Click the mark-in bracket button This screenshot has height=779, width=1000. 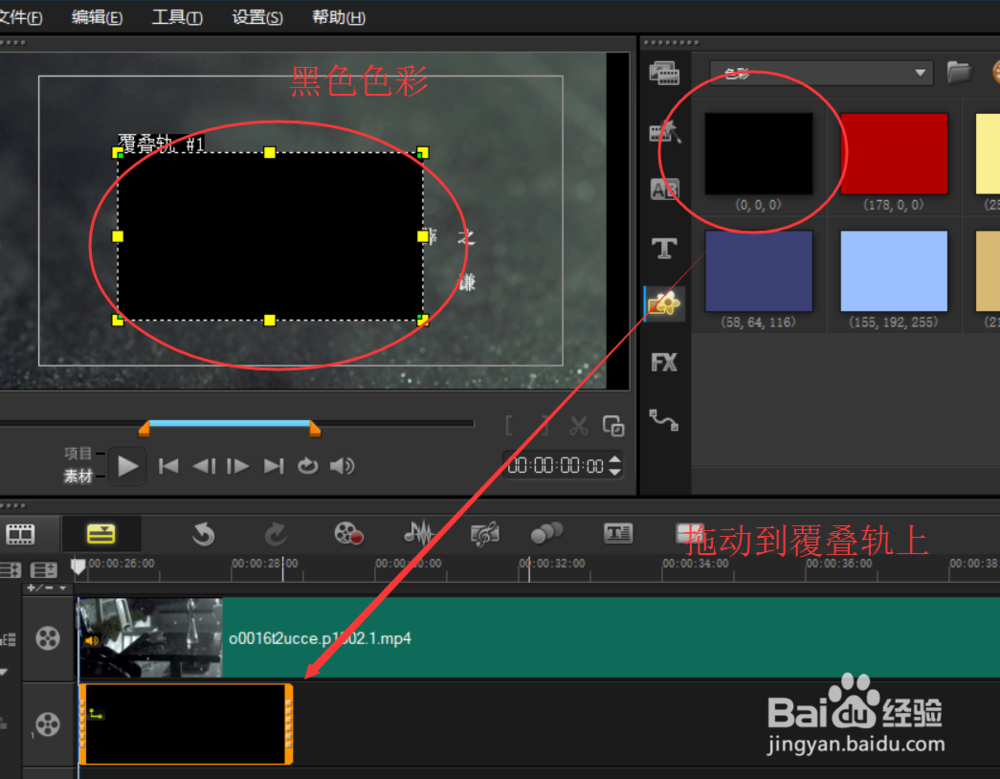pyautogui.click(x=509, y=426)
